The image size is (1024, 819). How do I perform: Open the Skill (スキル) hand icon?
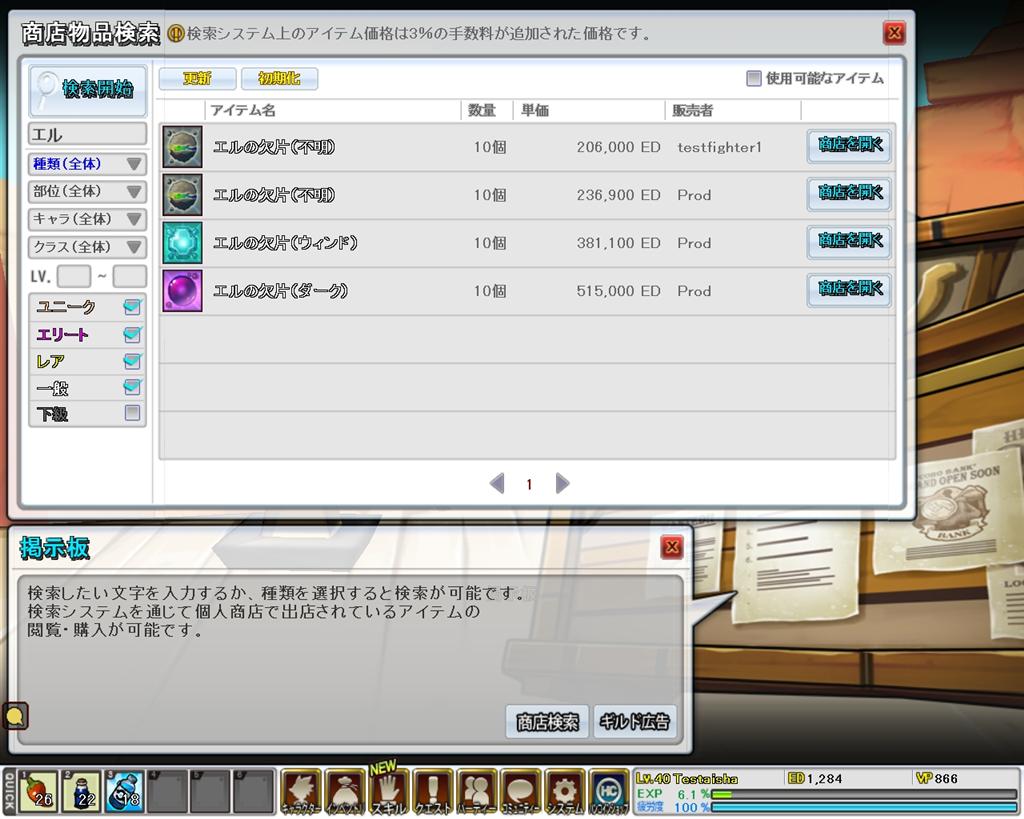(x=389, y=792)
